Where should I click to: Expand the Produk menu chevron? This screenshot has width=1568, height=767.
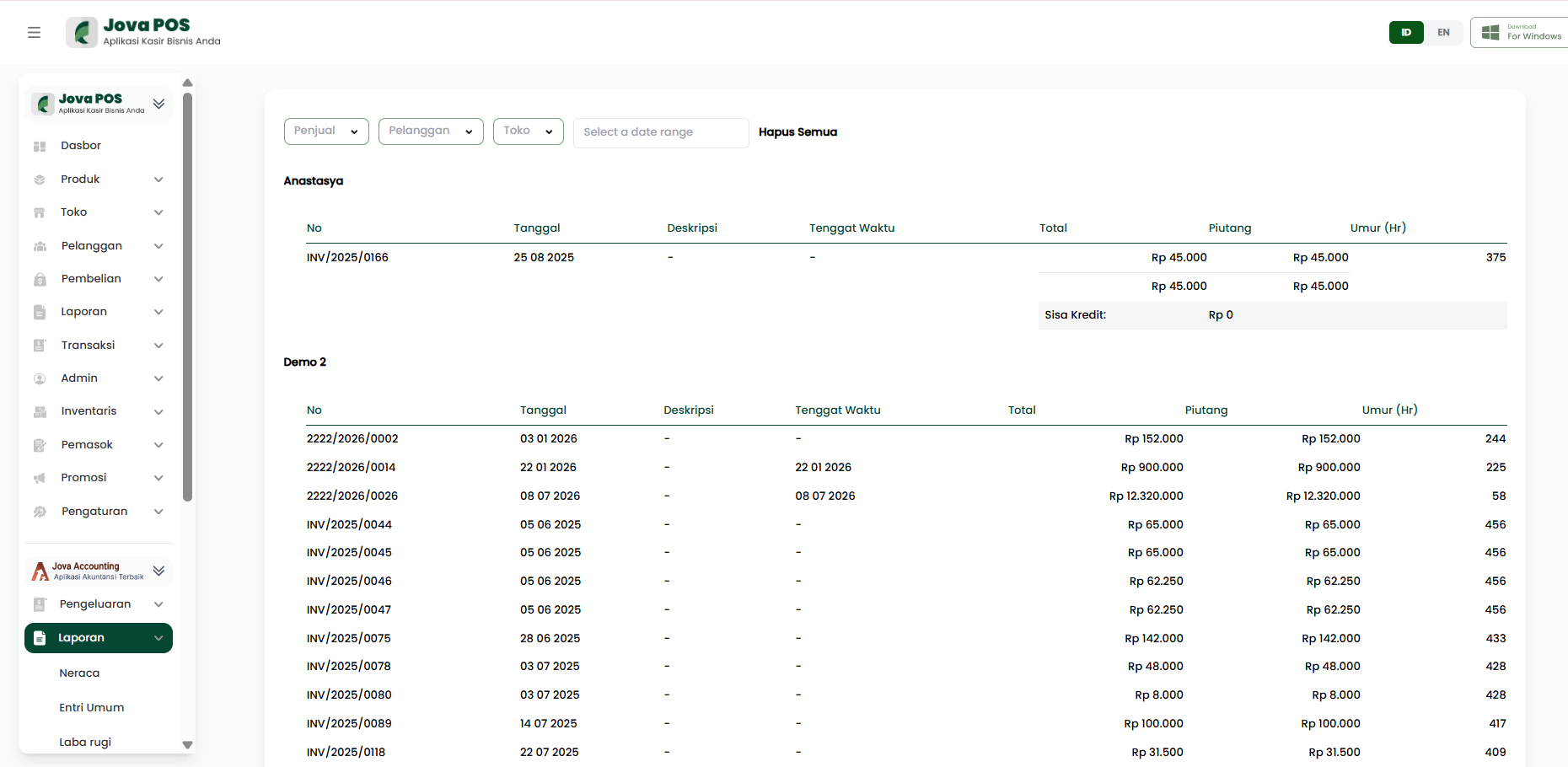coord(158,180)
